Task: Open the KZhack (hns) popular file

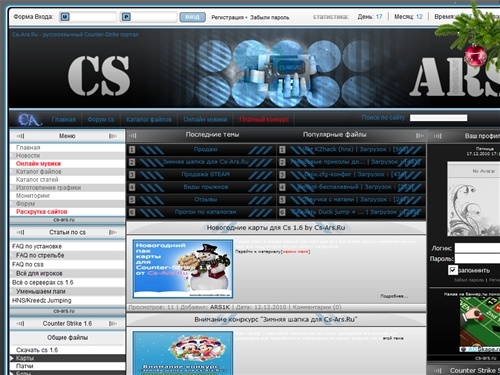Action: point(355,149)
